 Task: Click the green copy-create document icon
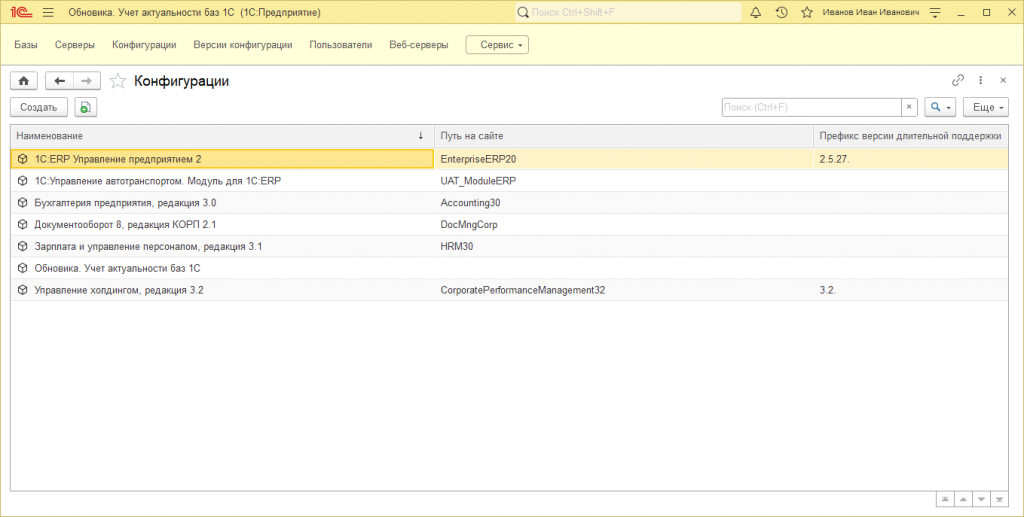click(86, 107)
